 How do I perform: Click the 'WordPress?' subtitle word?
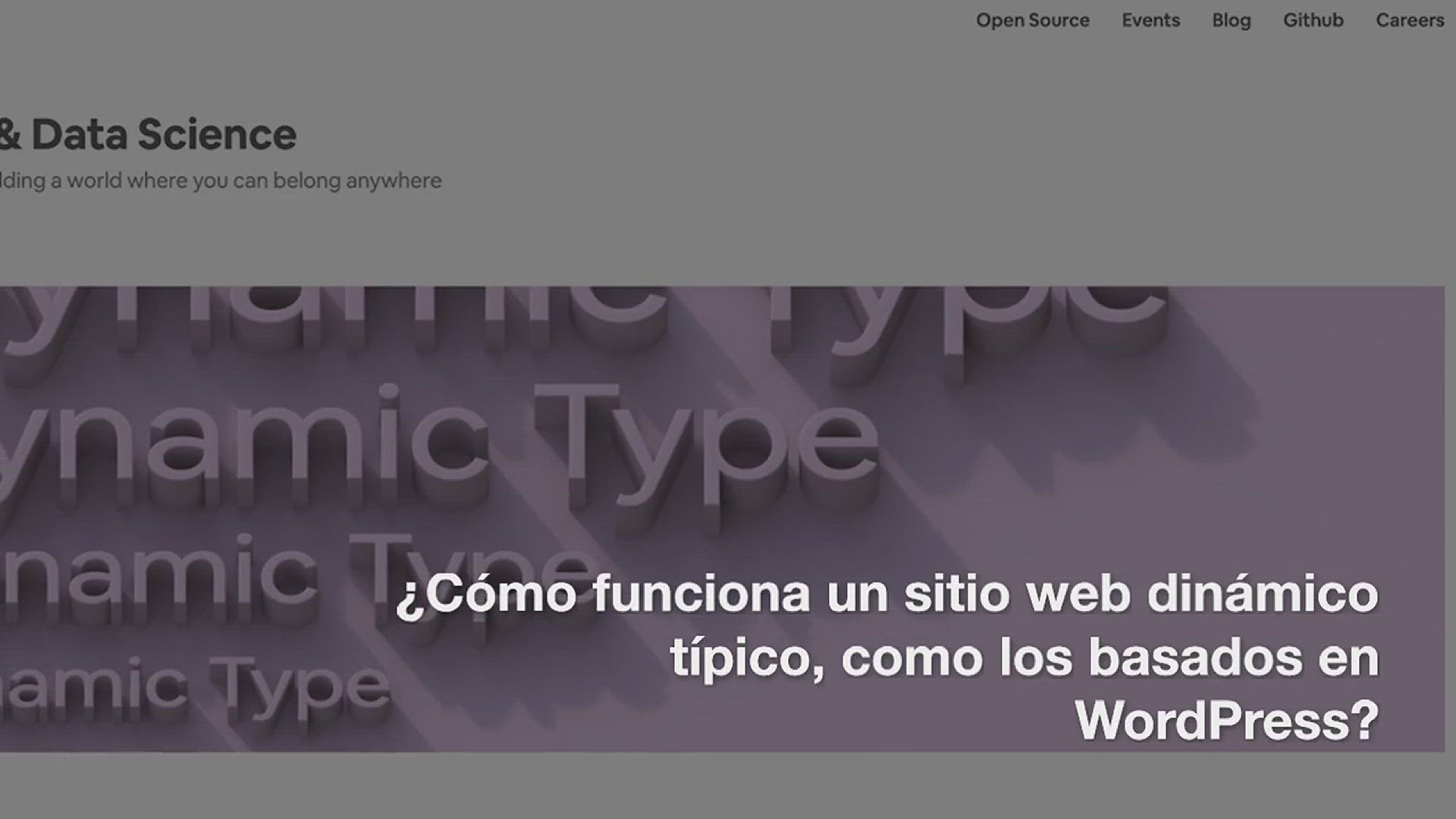(1226, 719)
